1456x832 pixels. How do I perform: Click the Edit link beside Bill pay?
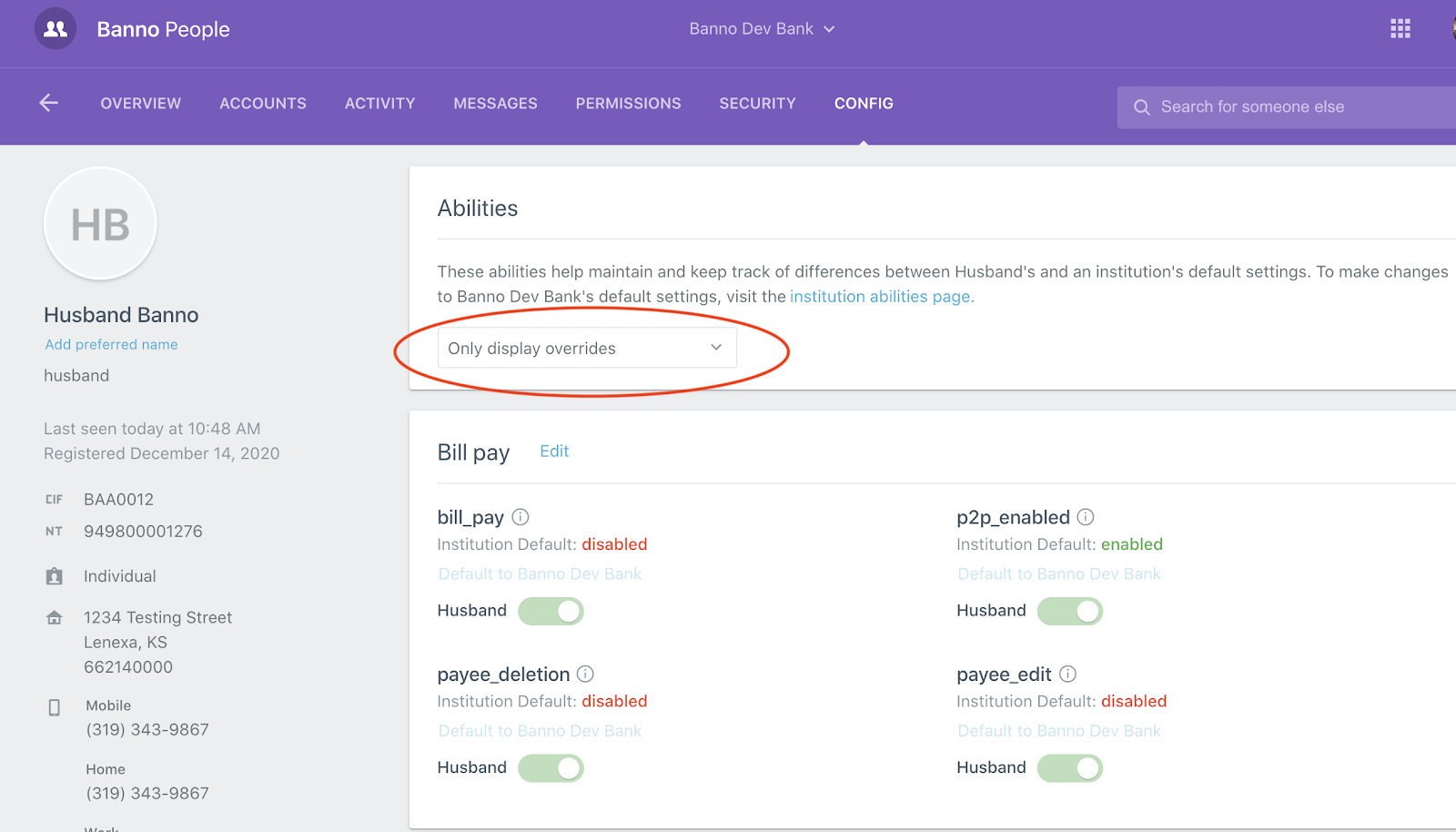(554, 452)
